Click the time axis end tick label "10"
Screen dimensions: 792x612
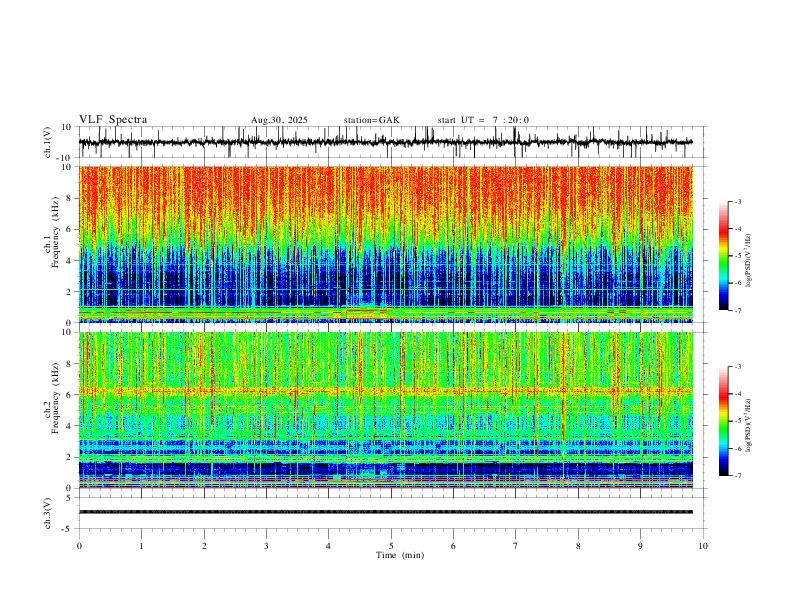pyautogui.click(x=703, y=546)
